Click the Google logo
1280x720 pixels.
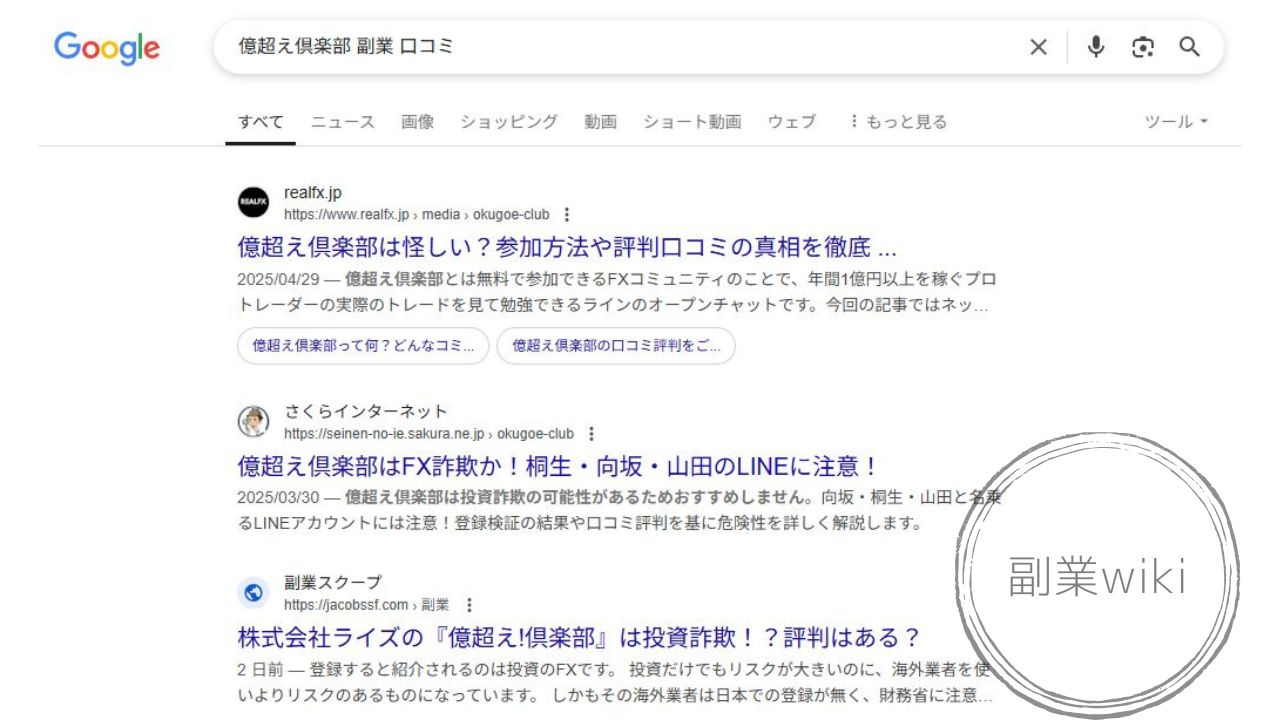click(107, 48)
